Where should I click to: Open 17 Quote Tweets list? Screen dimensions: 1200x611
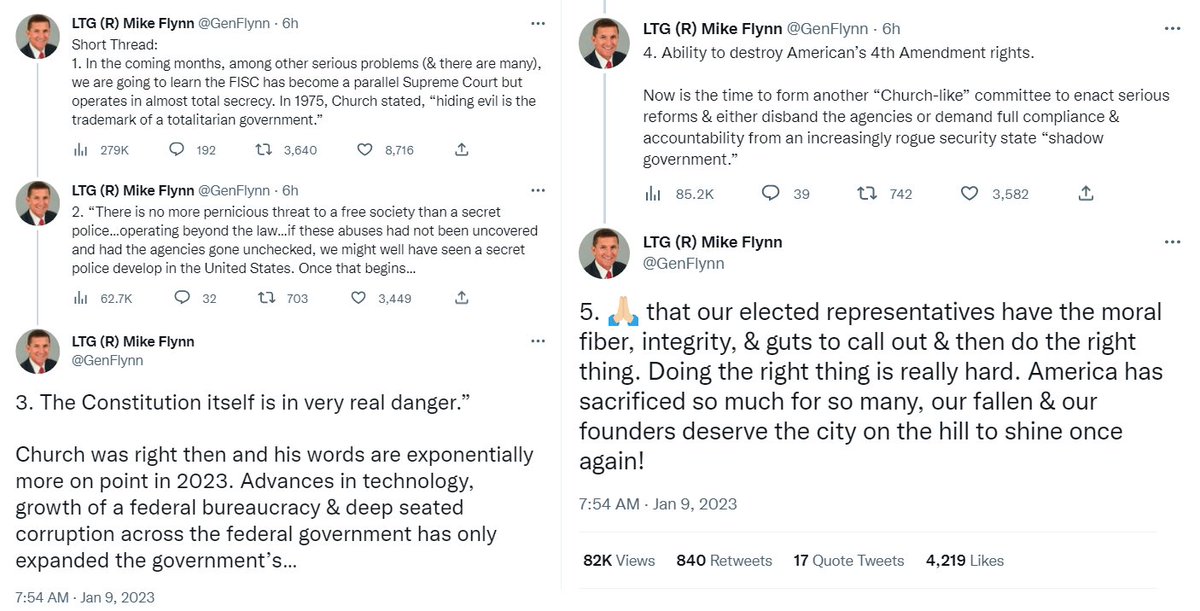click(851, 561)
